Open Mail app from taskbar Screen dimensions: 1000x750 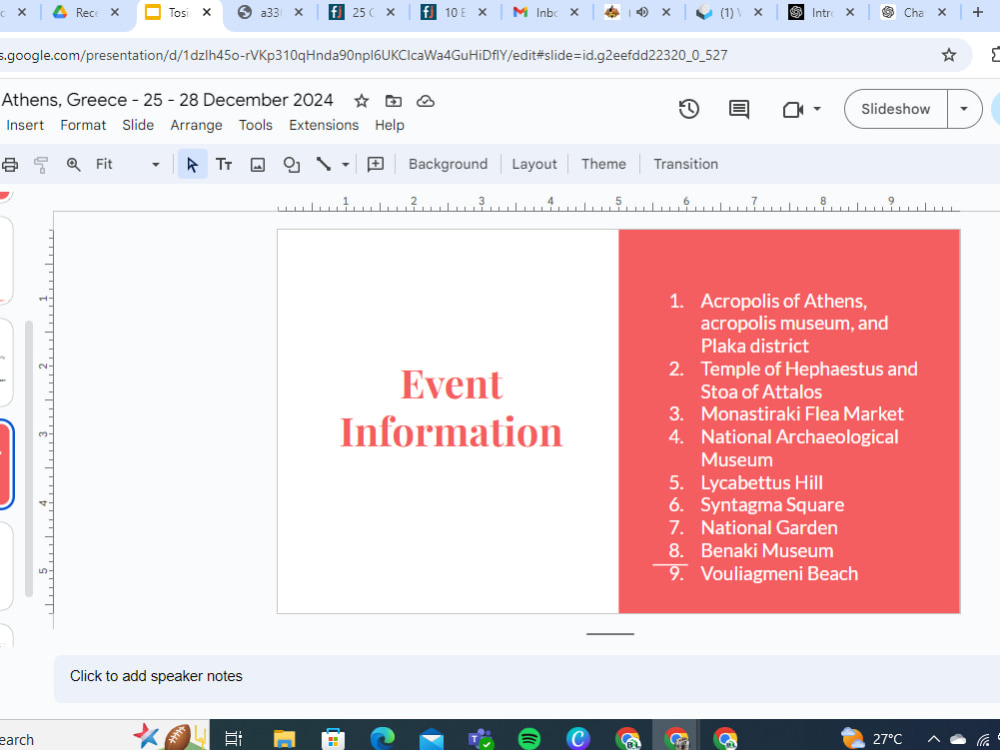pos(431,739)
